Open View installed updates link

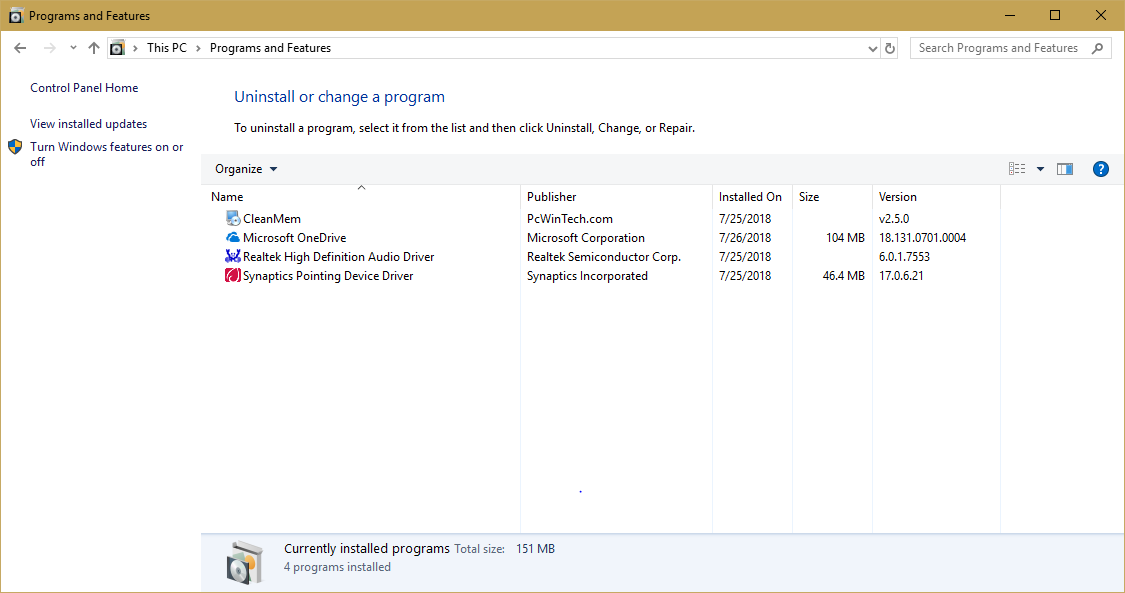tap(88, 123)
